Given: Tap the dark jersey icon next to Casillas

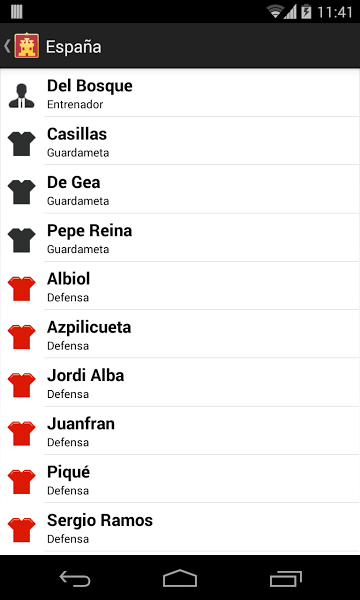Looking at the screenshot, I should click(22, 144).
